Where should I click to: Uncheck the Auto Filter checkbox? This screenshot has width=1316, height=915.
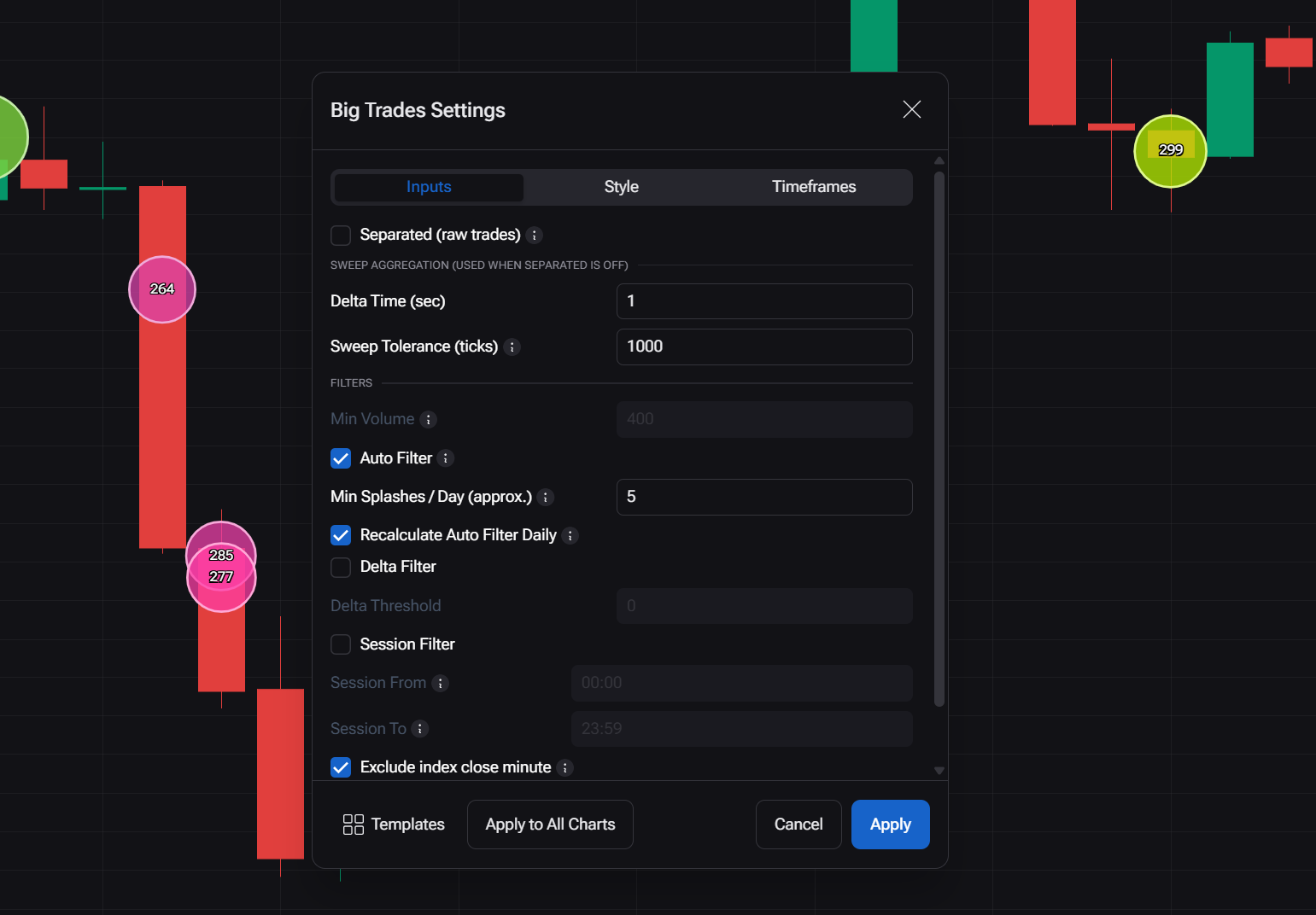pos(341,458)
